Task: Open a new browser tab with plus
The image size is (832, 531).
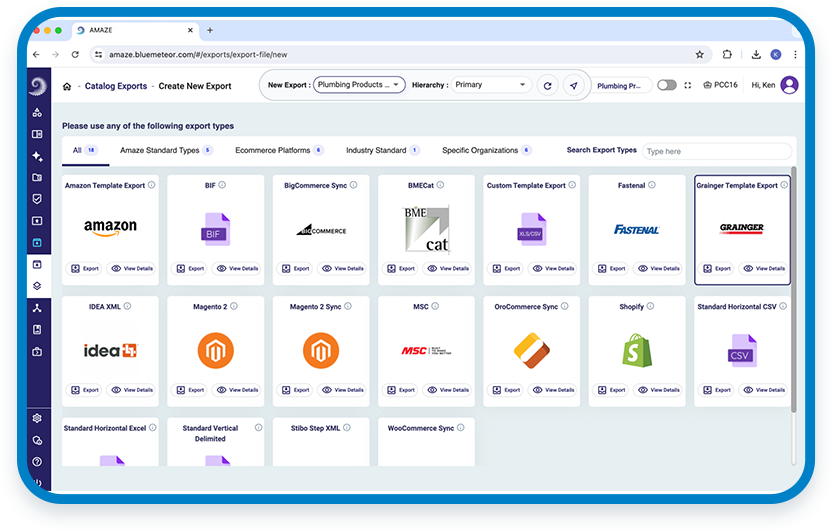Action: [210, 30]
